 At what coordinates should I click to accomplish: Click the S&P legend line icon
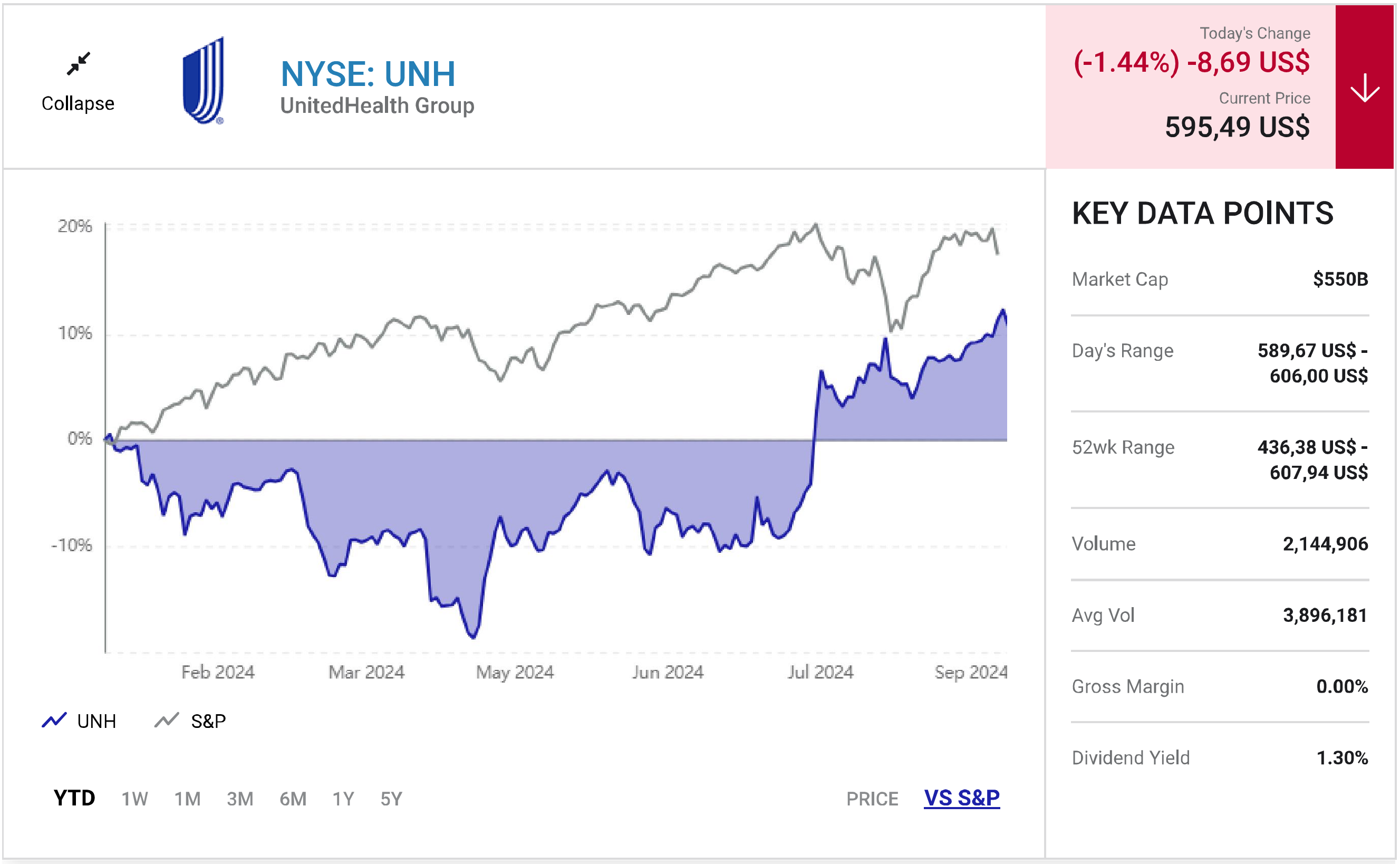pyautogui.click(x=167, y=720)
